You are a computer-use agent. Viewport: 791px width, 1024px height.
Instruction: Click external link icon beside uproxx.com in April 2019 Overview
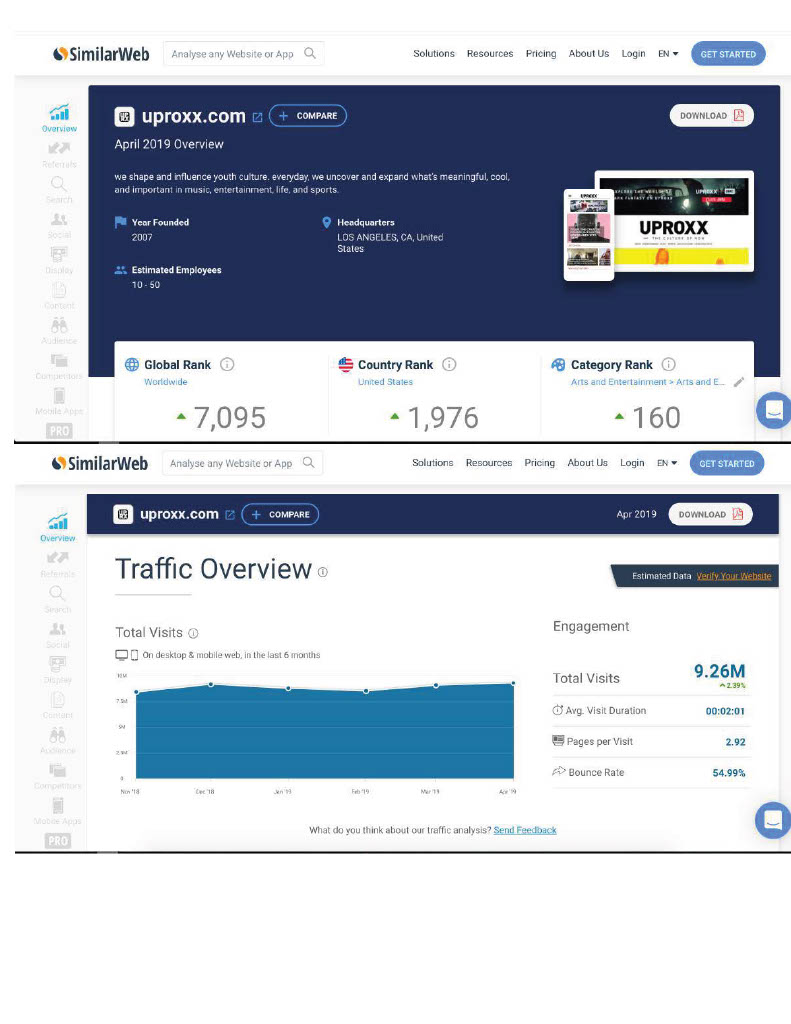click(x=257, y=117)
